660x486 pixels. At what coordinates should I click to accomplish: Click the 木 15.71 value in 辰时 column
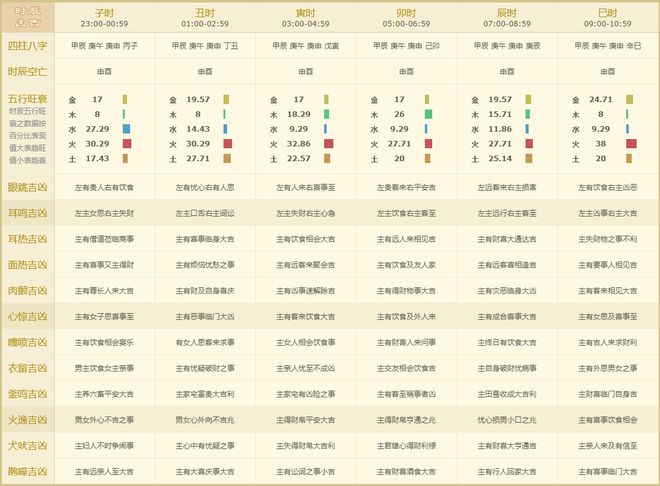click(500, 114)
